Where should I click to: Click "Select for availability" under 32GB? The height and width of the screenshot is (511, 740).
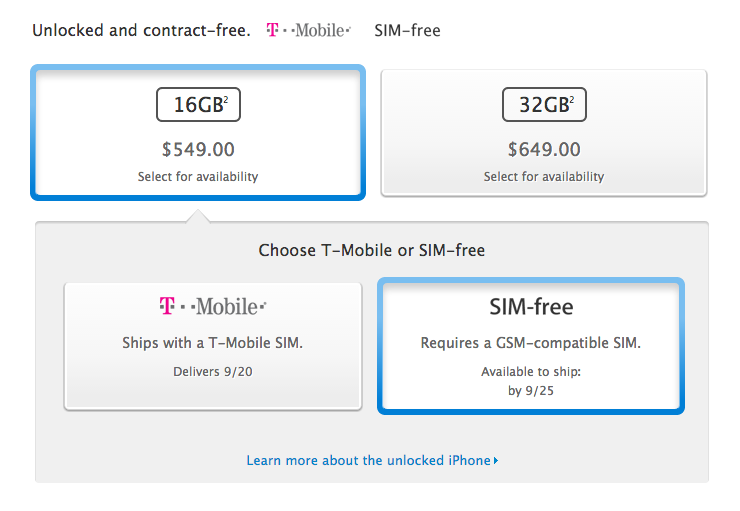[x=544, y=177]
